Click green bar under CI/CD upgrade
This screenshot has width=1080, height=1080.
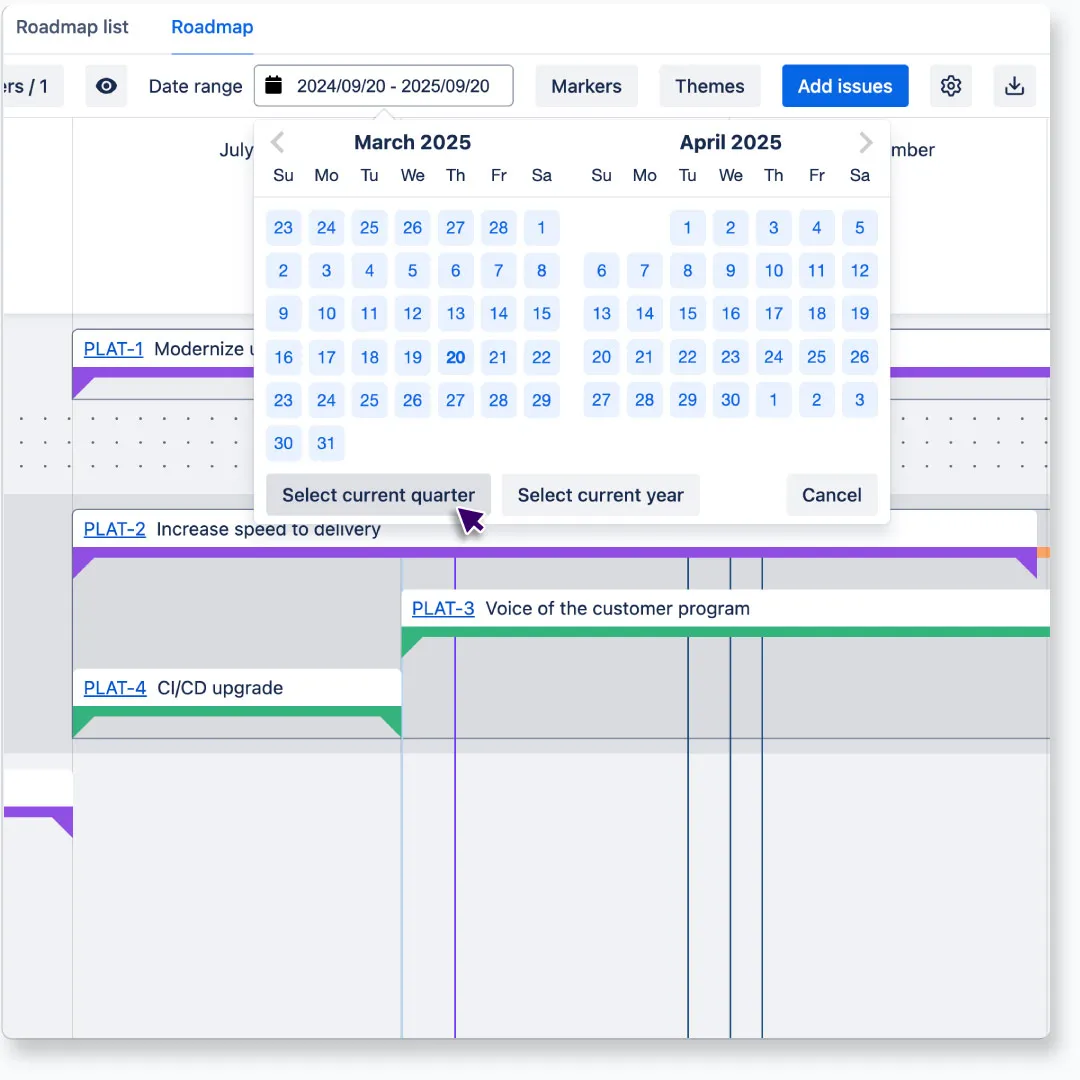[236, 712]
